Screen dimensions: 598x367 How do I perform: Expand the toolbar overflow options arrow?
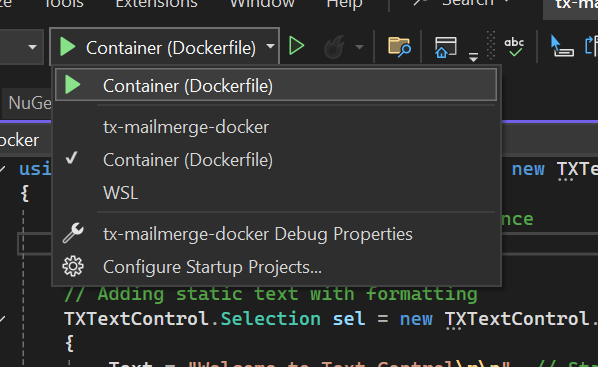[x=473, y=57]
